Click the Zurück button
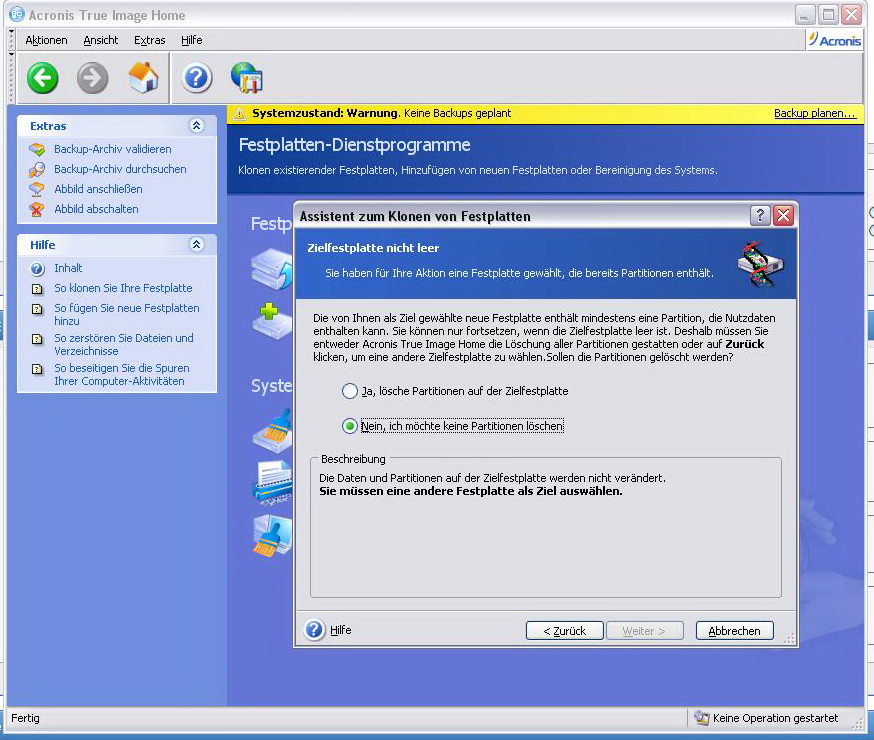 [x=565, y=631]
